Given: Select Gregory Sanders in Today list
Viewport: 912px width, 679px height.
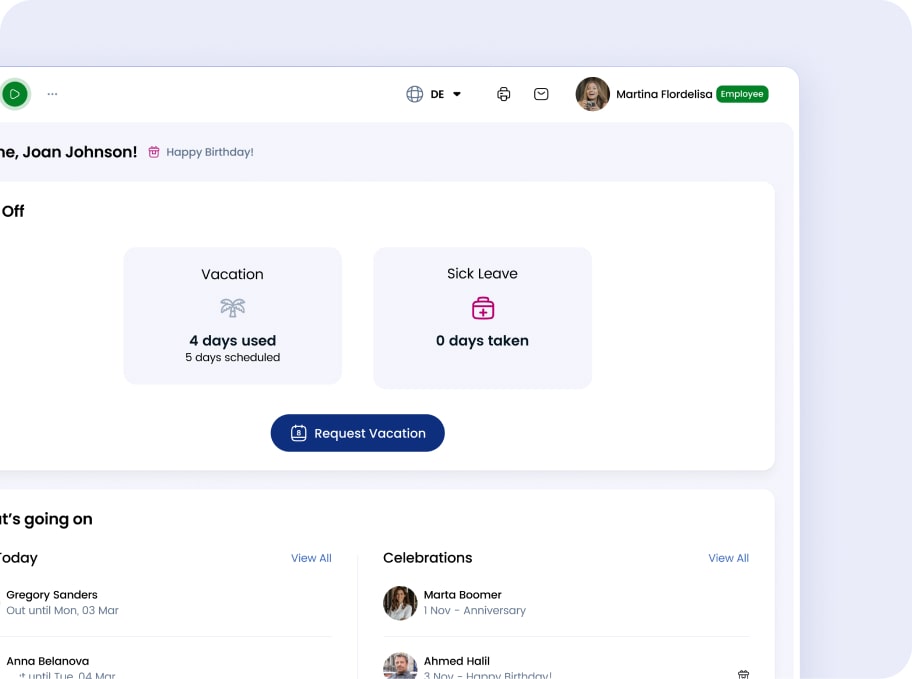Looking at the screenshot, I should click(x=52, y=595).
